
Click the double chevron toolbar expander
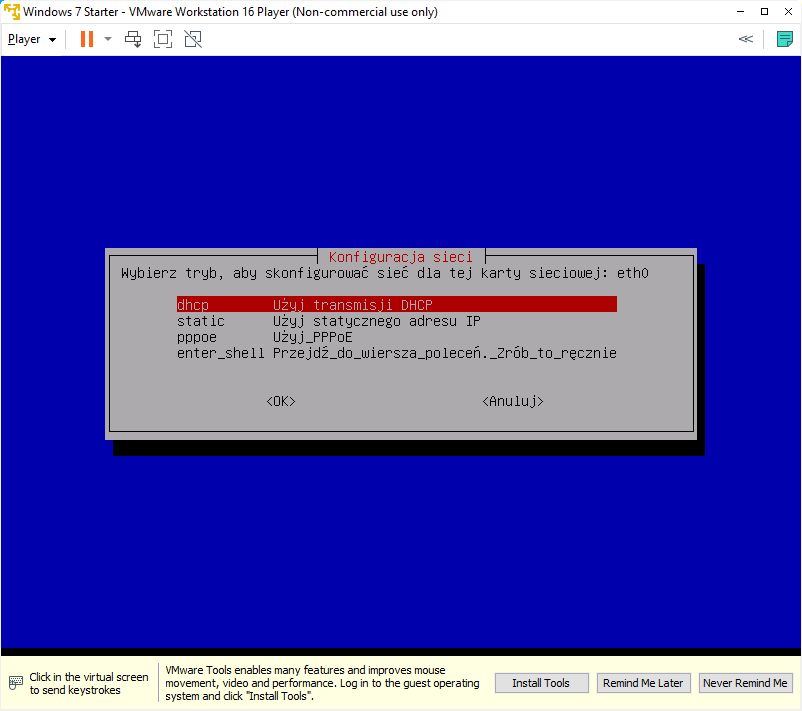tap(745, 39)
